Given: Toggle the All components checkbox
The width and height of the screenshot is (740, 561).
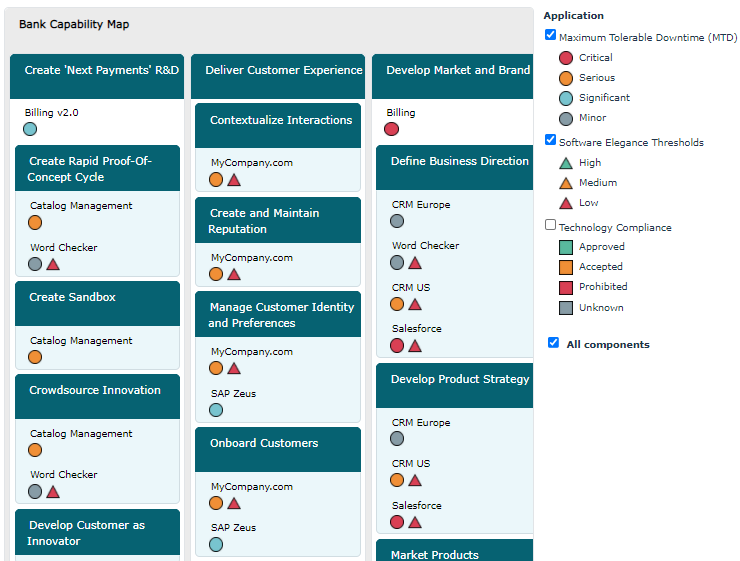Looking at the screenshot, I should point(553,343).
